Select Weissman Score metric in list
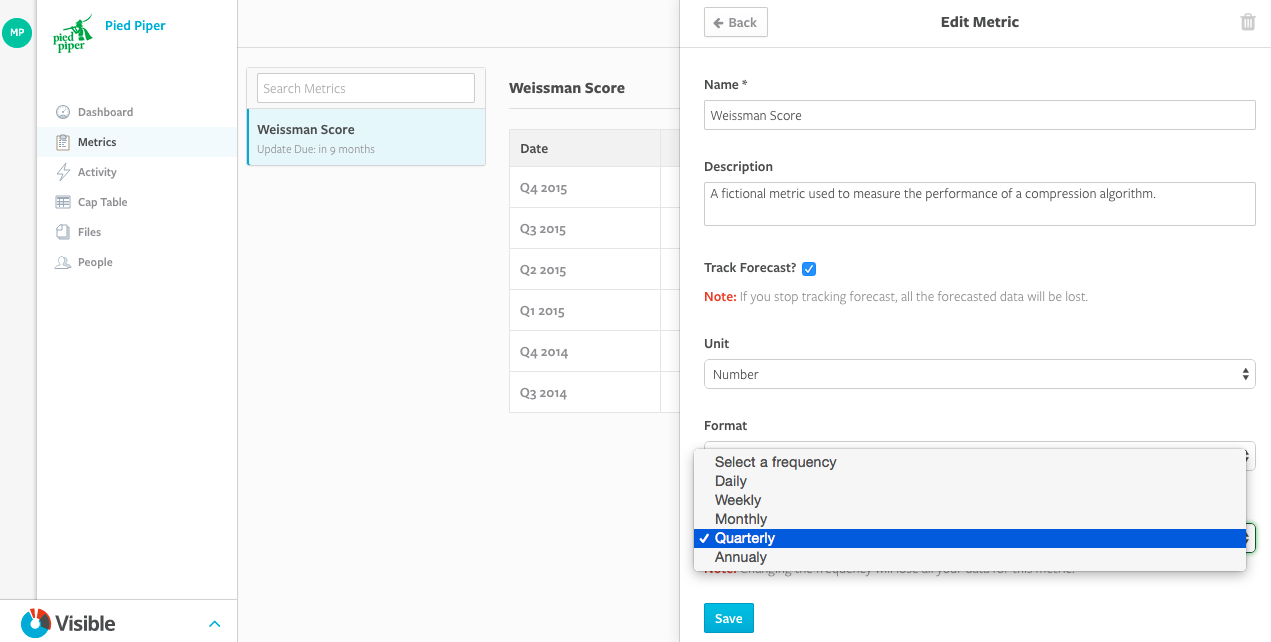Viewport: 1271px width, 642px height. [x=365, y=138]
